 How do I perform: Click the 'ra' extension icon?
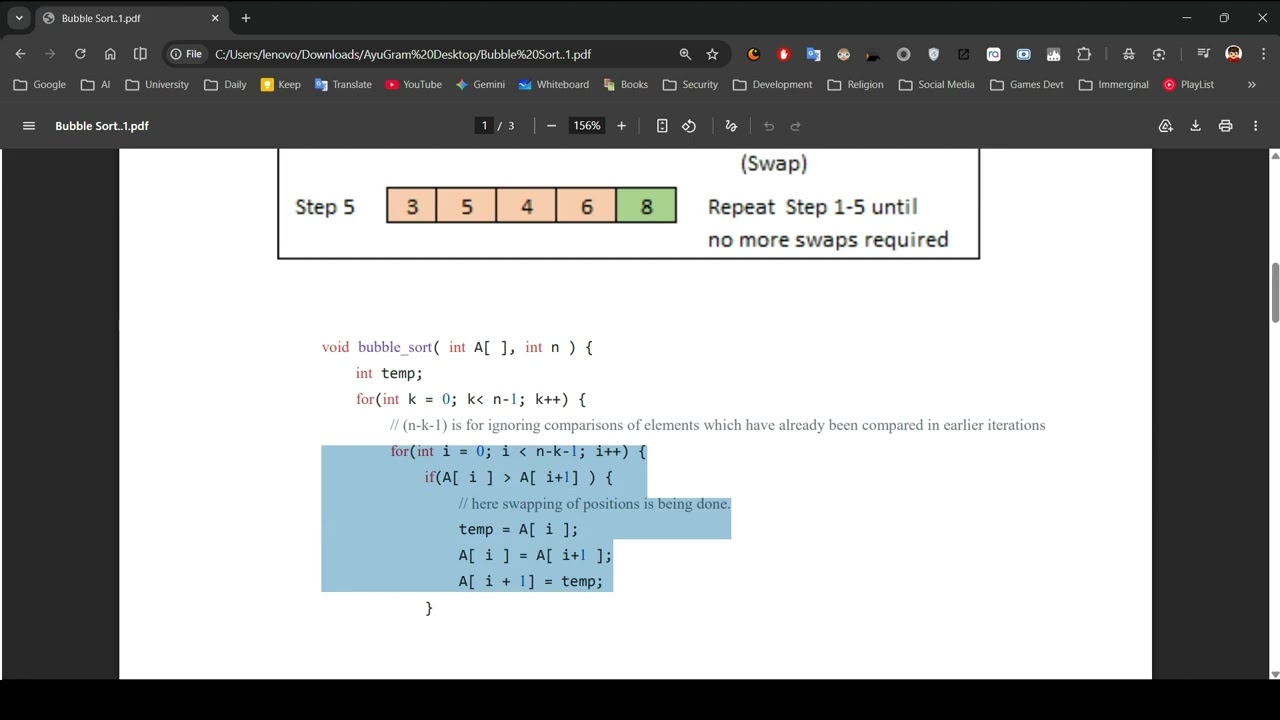(x=993, y=54)
